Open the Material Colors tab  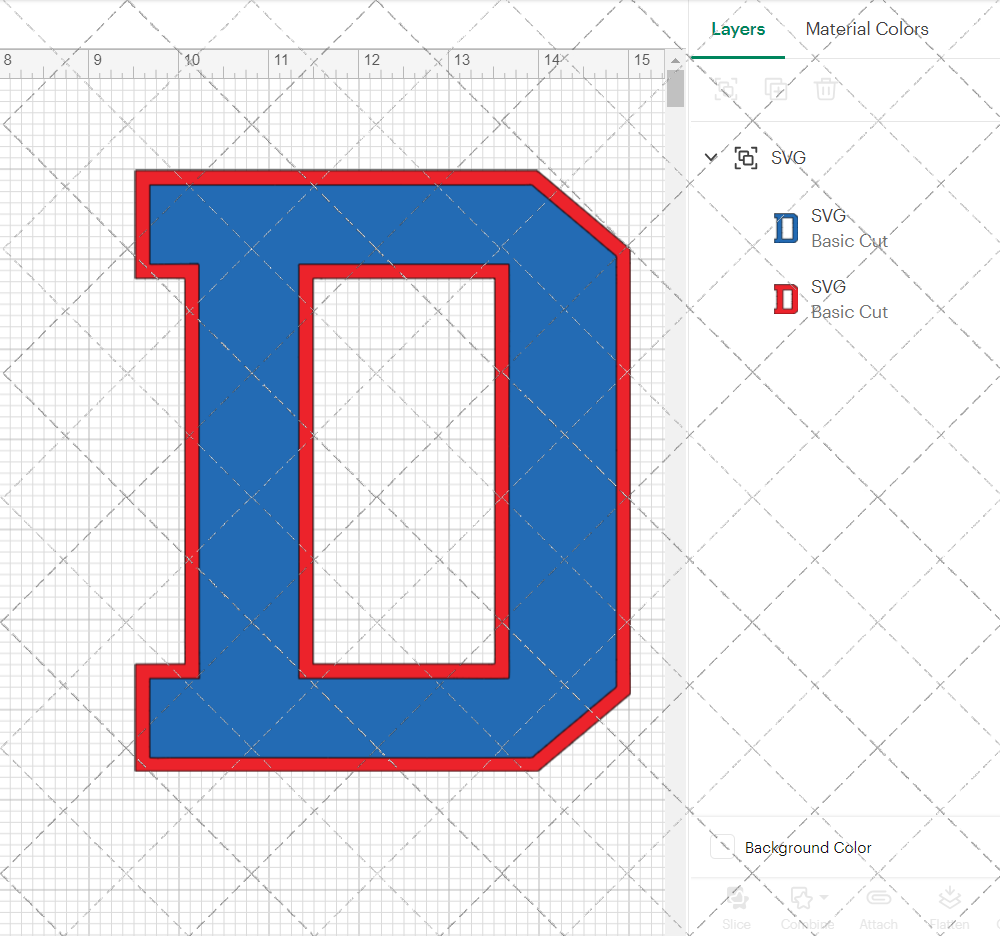pyautogui.click(x=867, y=29)
